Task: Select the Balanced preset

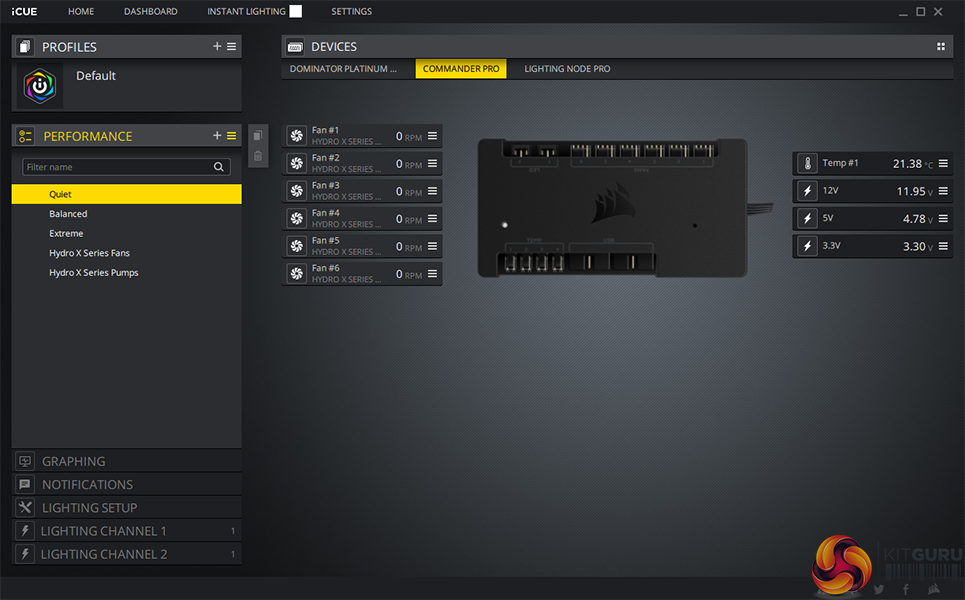Action: click(x=127, y=214)
